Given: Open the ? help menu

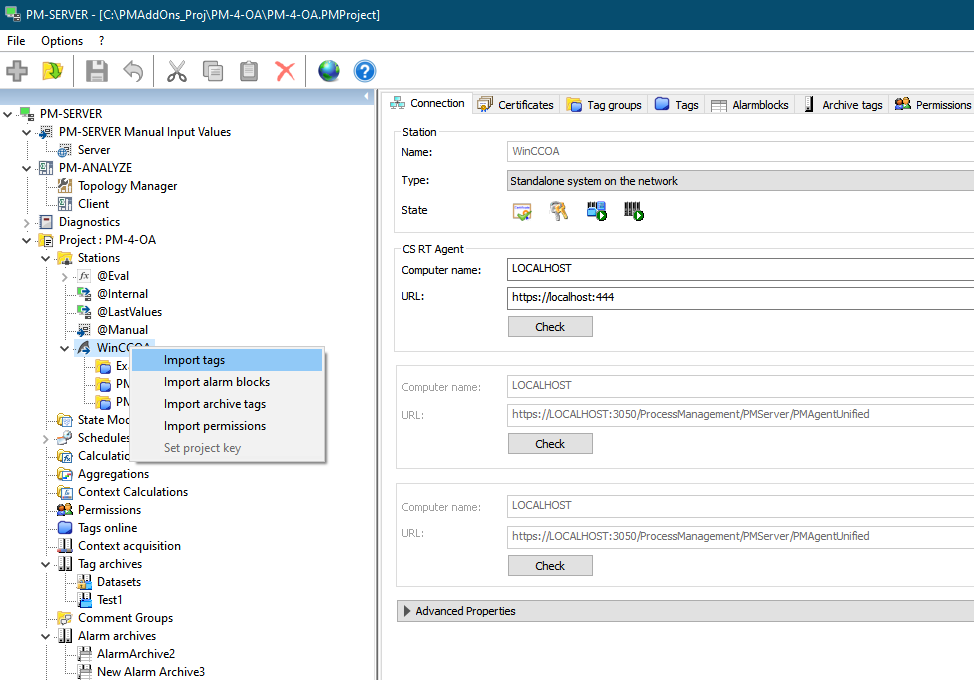Looking at the screenshot, I should pos(101,41).
